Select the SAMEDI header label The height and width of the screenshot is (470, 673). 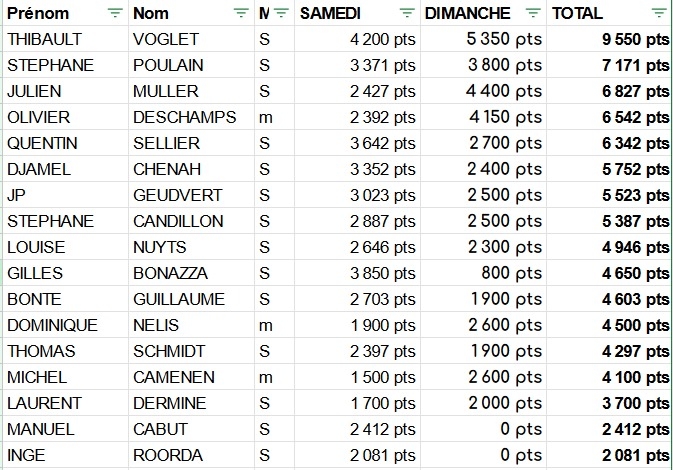pos(331,14)
